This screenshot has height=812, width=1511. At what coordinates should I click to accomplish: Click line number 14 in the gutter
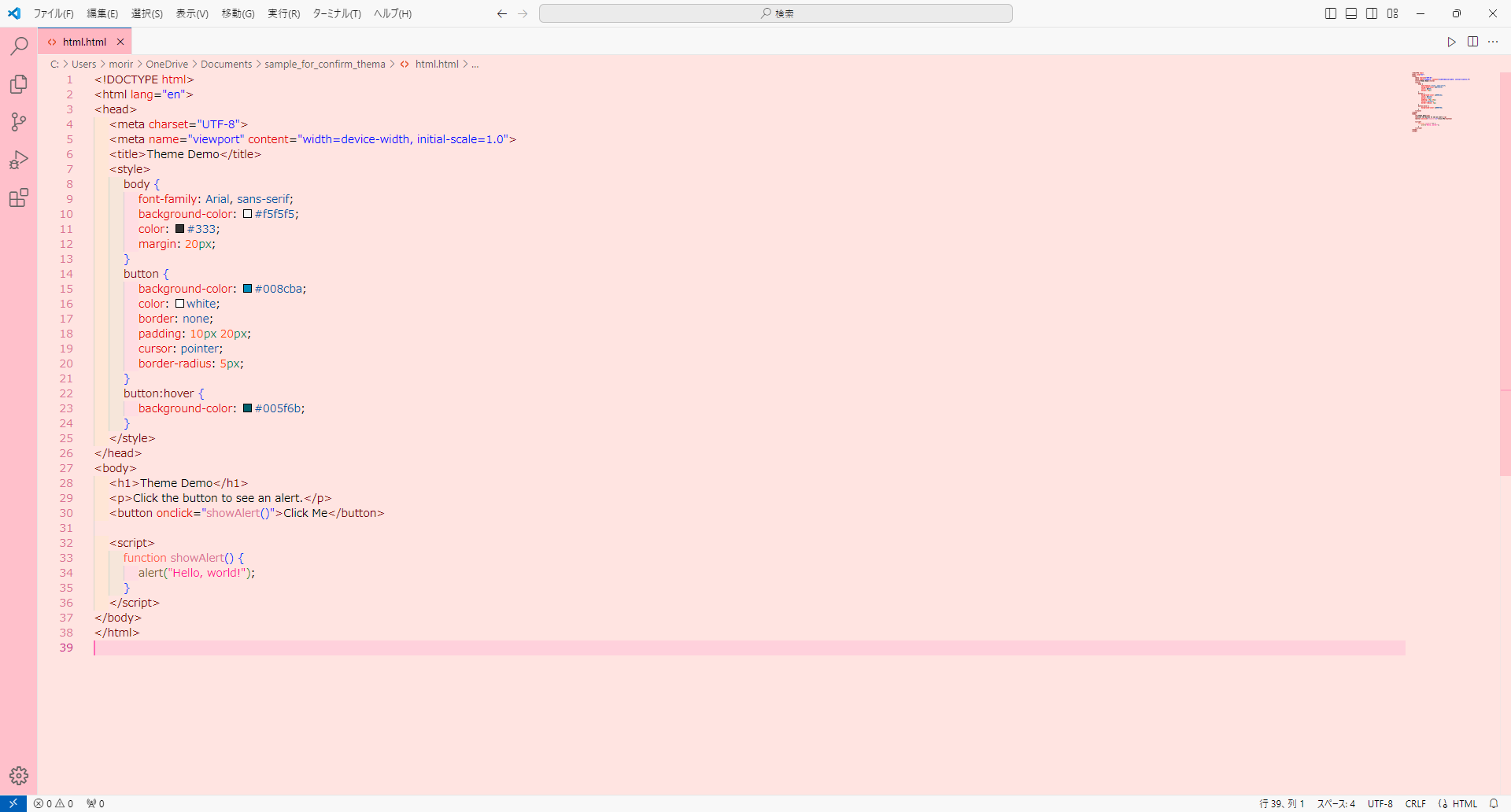tap(66, 274)
